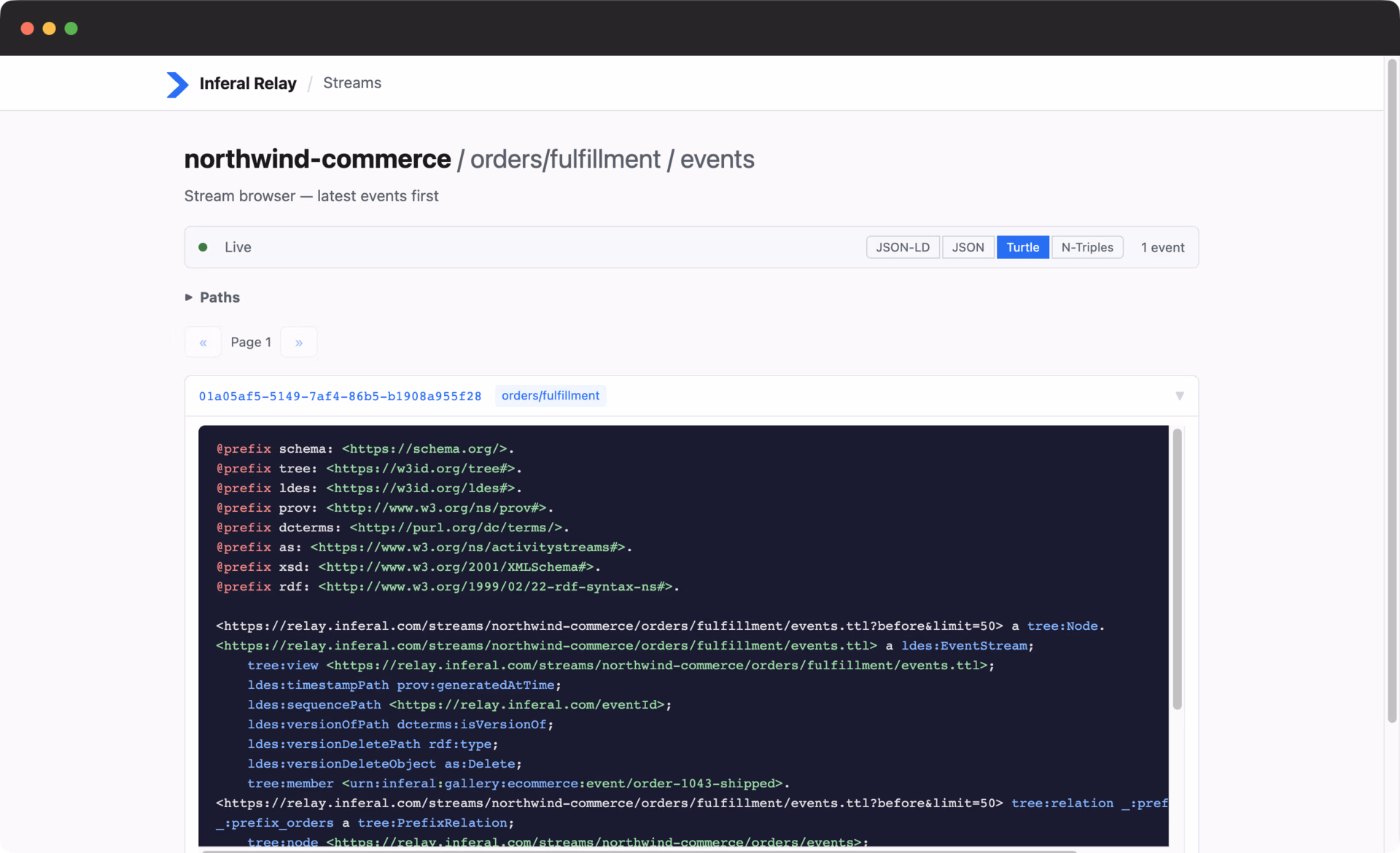Collapse the event card with the arrow

pos(1179,396)
